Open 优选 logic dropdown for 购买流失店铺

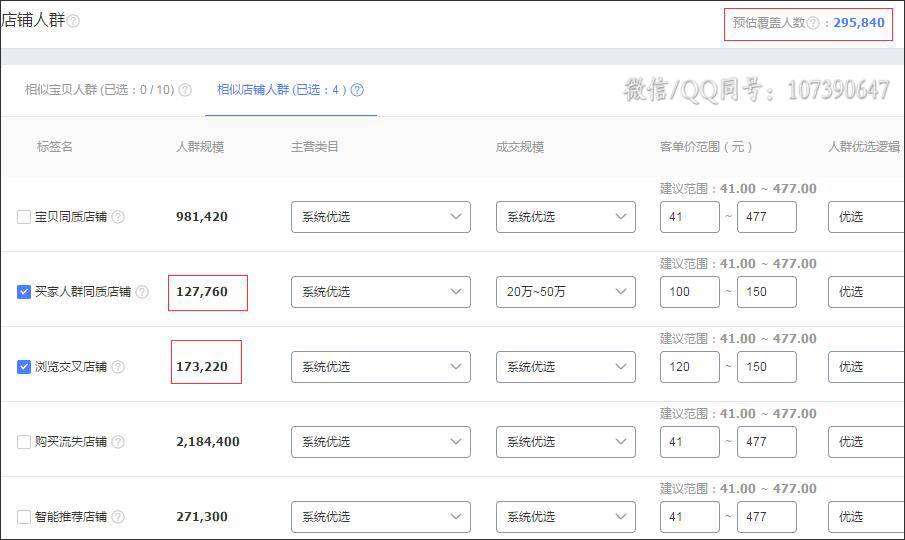866,442
